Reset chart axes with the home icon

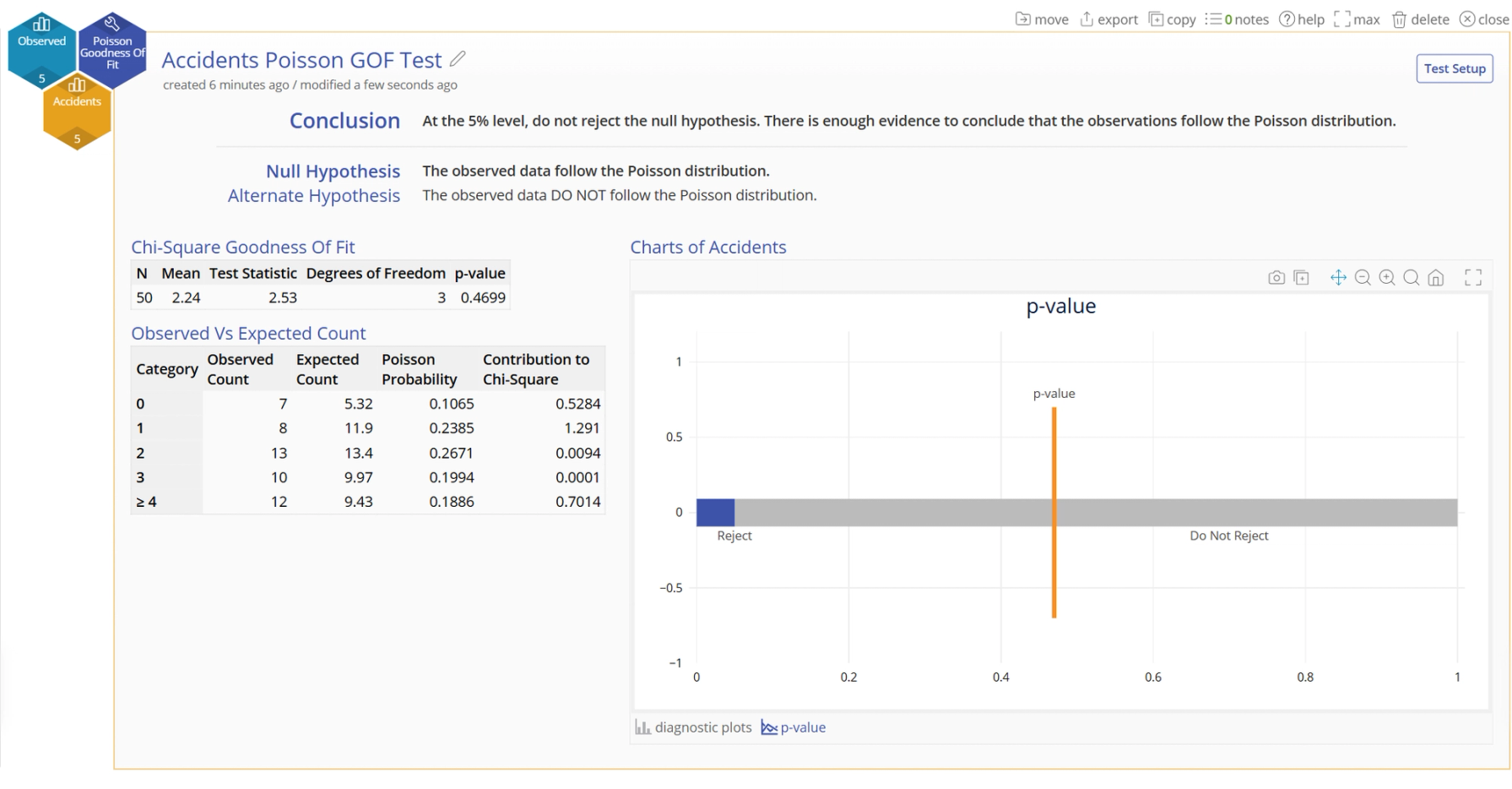pos(1436,278)
